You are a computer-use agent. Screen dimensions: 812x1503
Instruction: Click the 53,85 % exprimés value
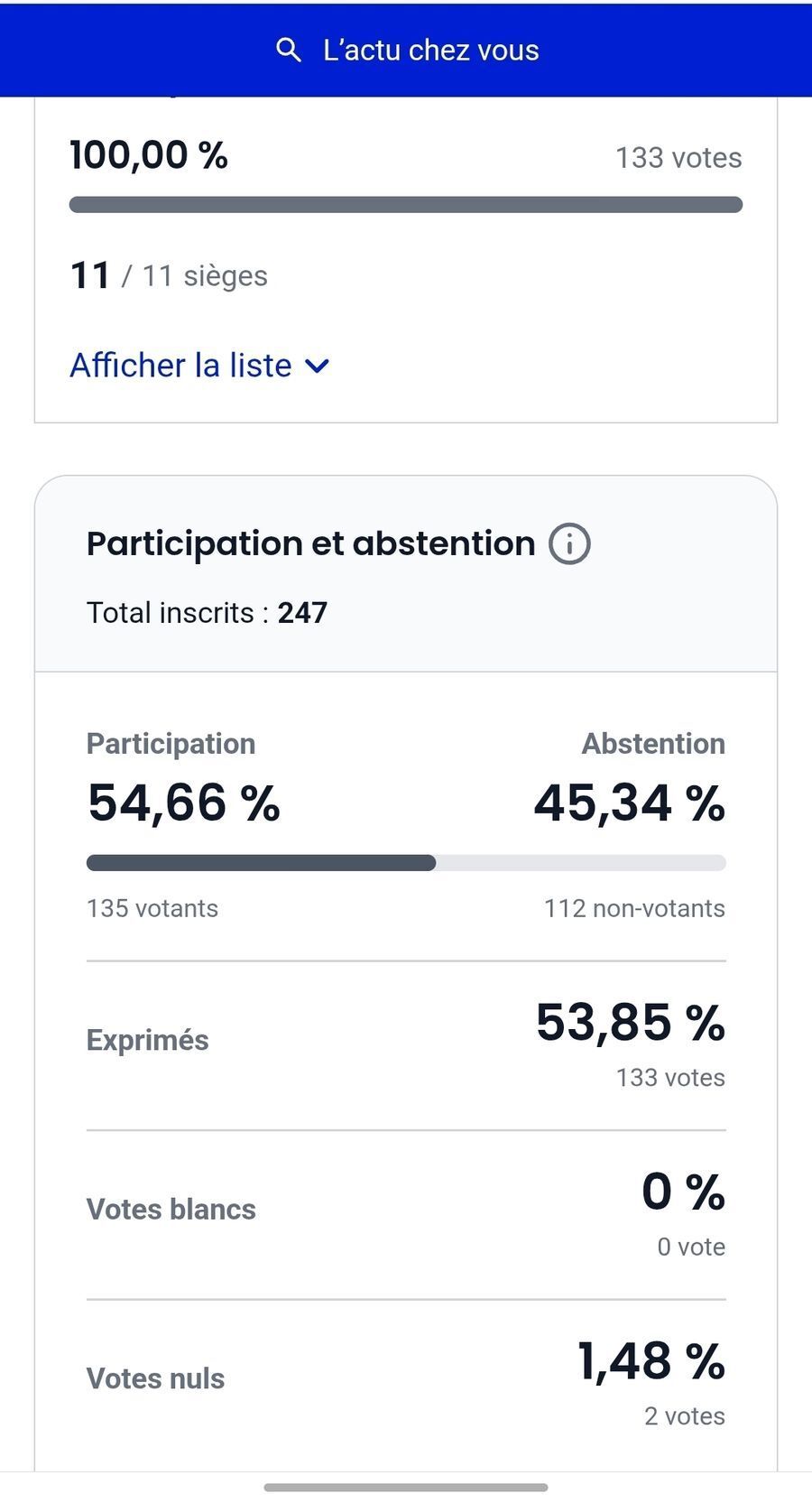(x=630, y=1023)
